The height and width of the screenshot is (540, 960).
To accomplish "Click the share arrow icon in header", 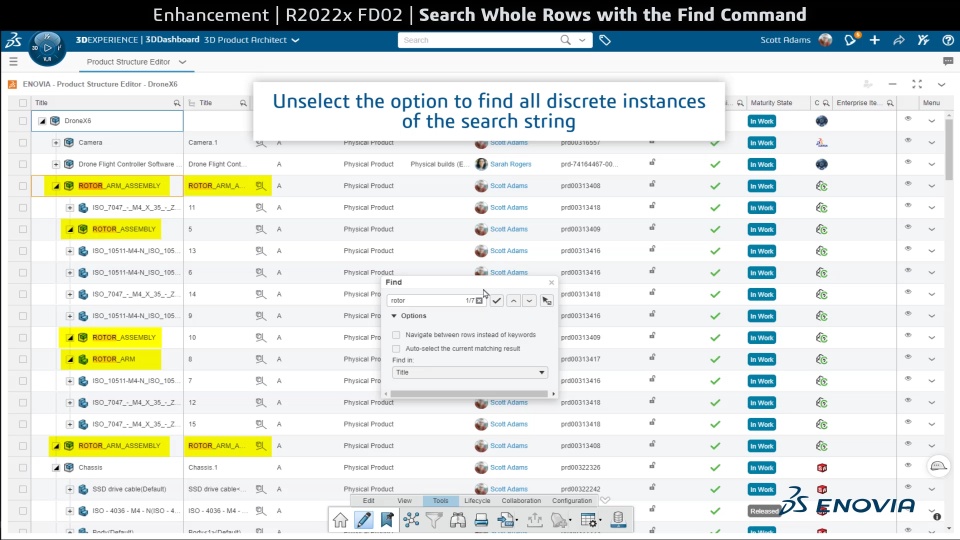I will point(899,40).
